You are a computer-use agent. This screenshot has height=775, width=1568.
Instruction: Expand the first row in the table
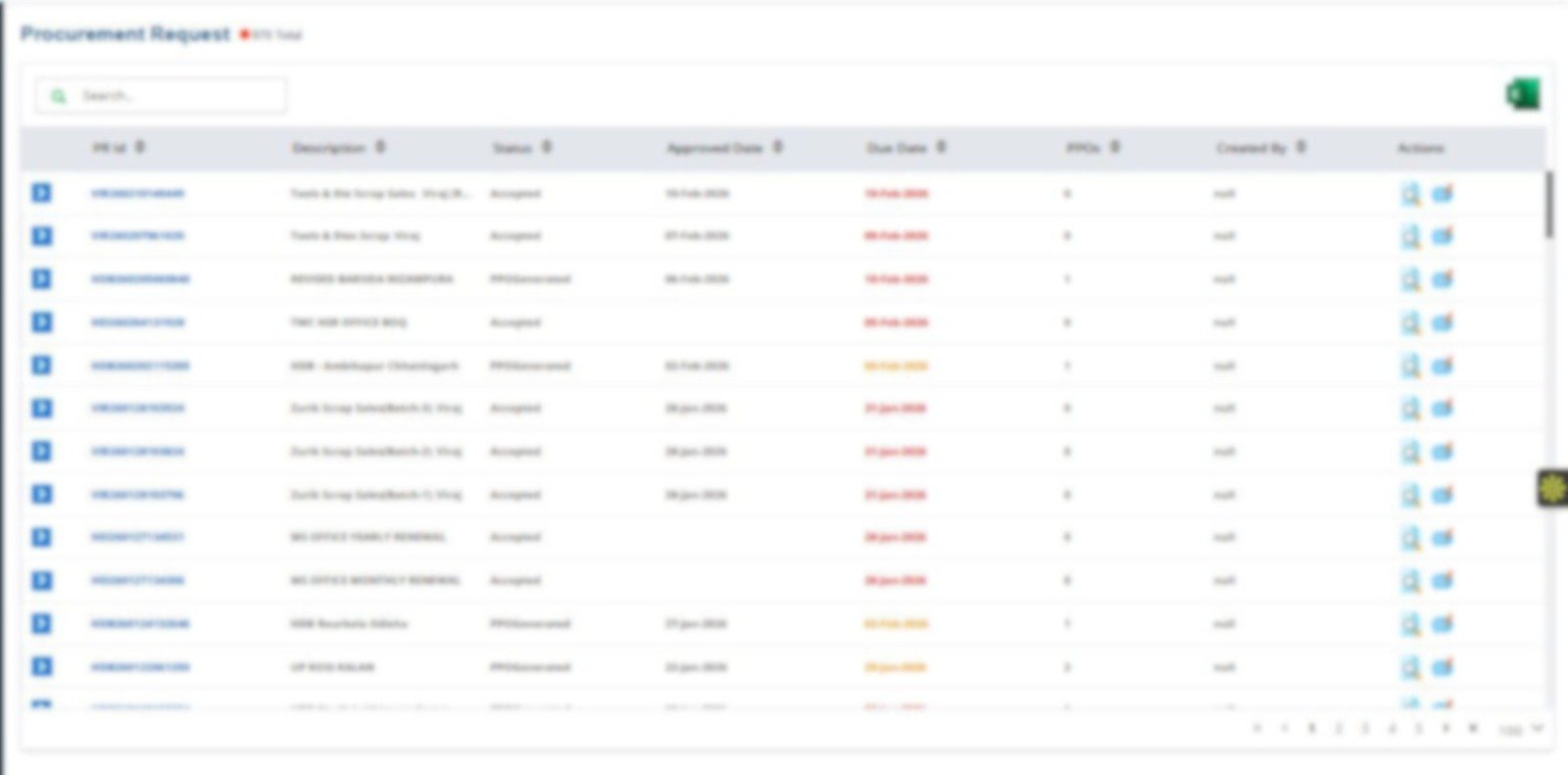41,193
